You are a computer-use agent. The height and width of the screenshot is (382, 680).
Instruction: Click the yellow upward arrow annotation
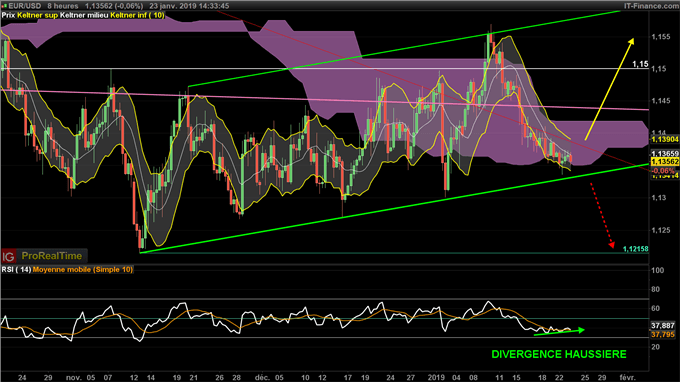point(609,89)
